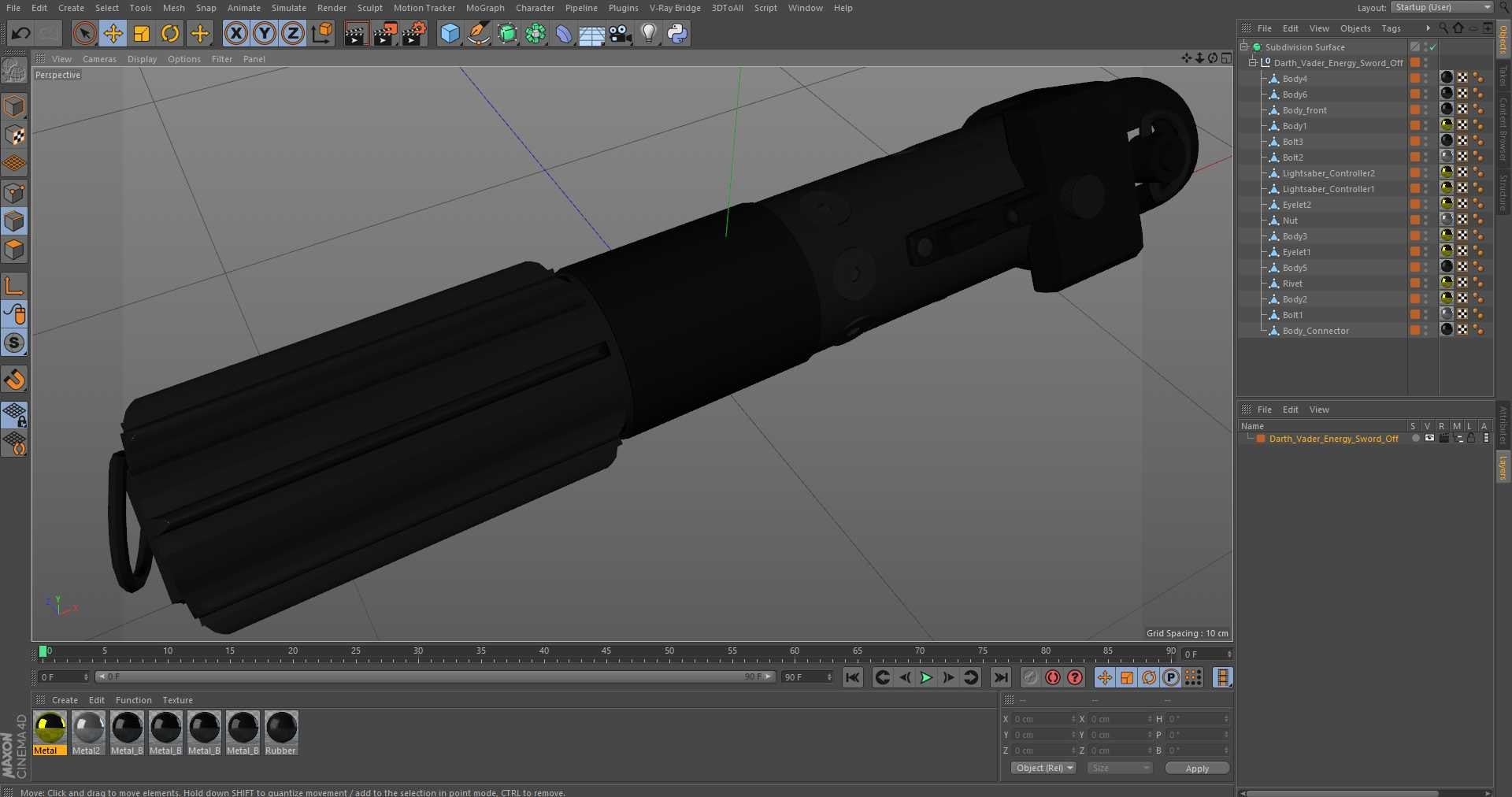Image resolution: width=1512 pixels, height=797 pixels.
Task: Open the Deformer object icon
Action: (564, 33)
